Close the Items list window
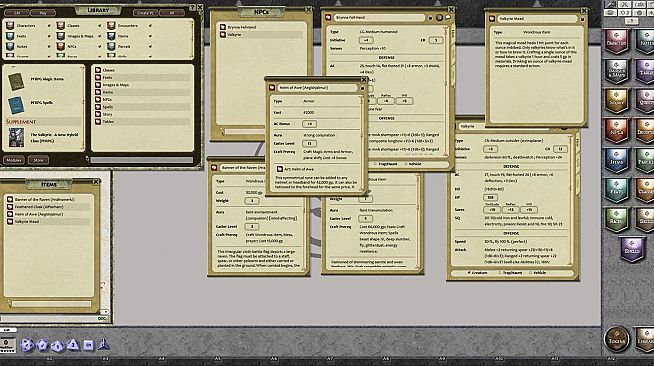Image resolution: width=654 pixels, height=366 pixels. [x=96, y=182]
